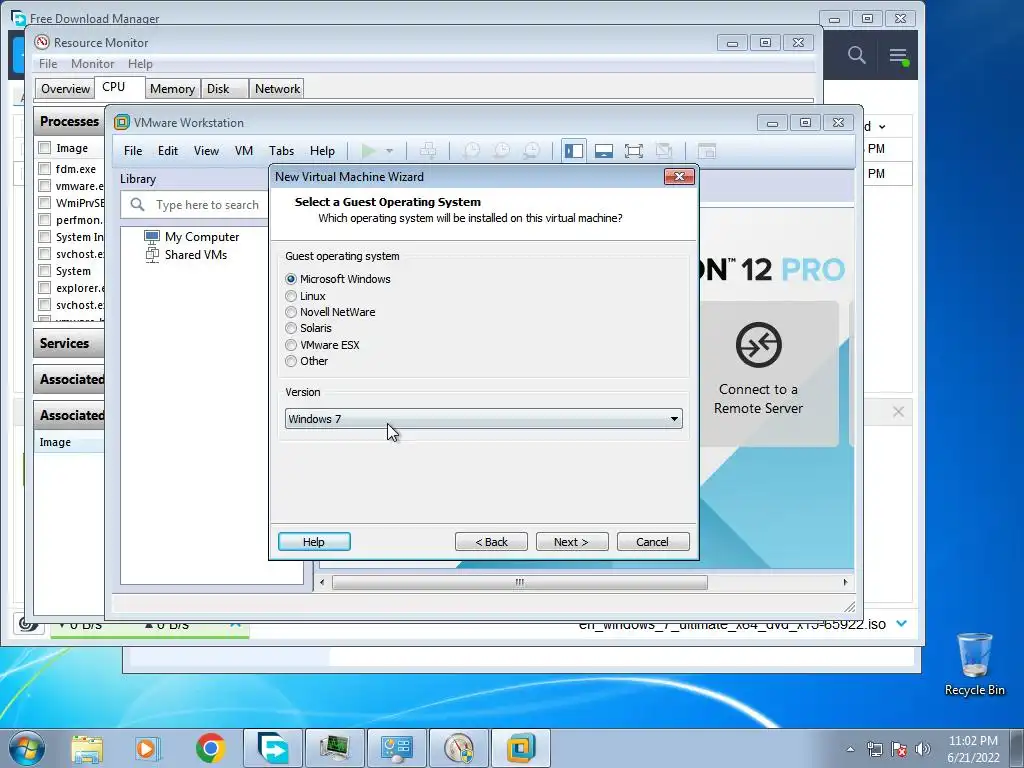Open the power options dropdown arrow beside play
The width and height of the screenshot is (1024, 768).
coord(389,151)
